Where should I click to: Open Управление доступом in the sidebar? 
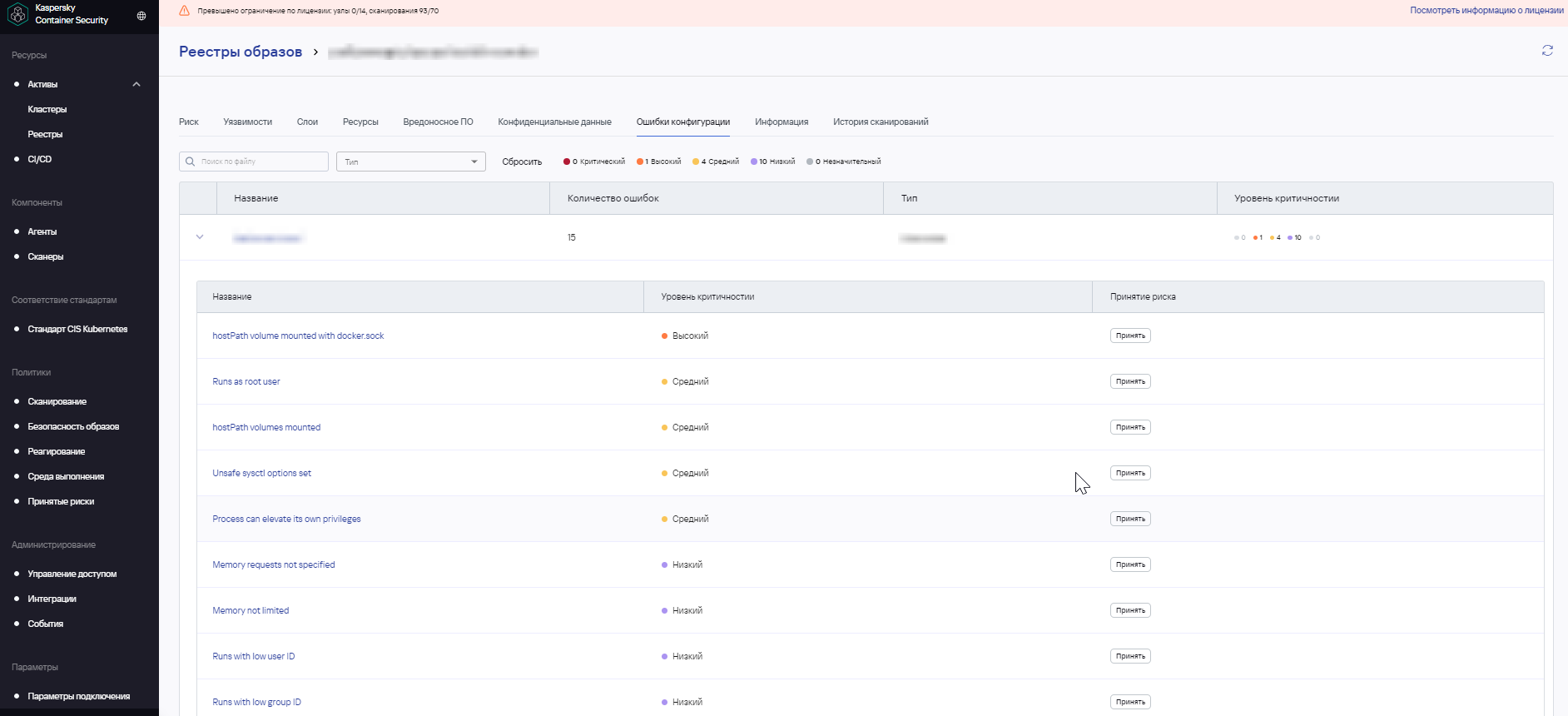72,574
